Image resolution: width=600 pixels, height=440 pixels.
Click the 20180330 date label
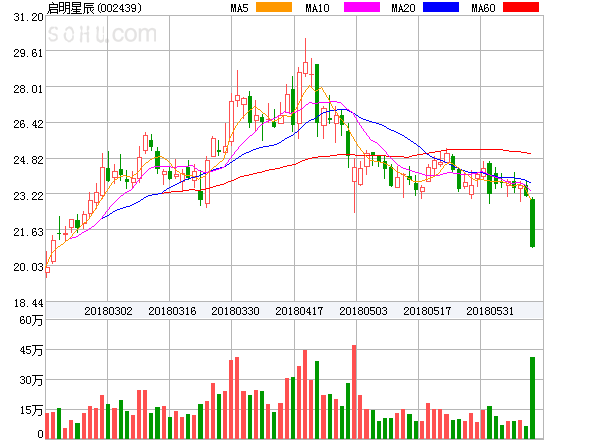click(235, 311)
